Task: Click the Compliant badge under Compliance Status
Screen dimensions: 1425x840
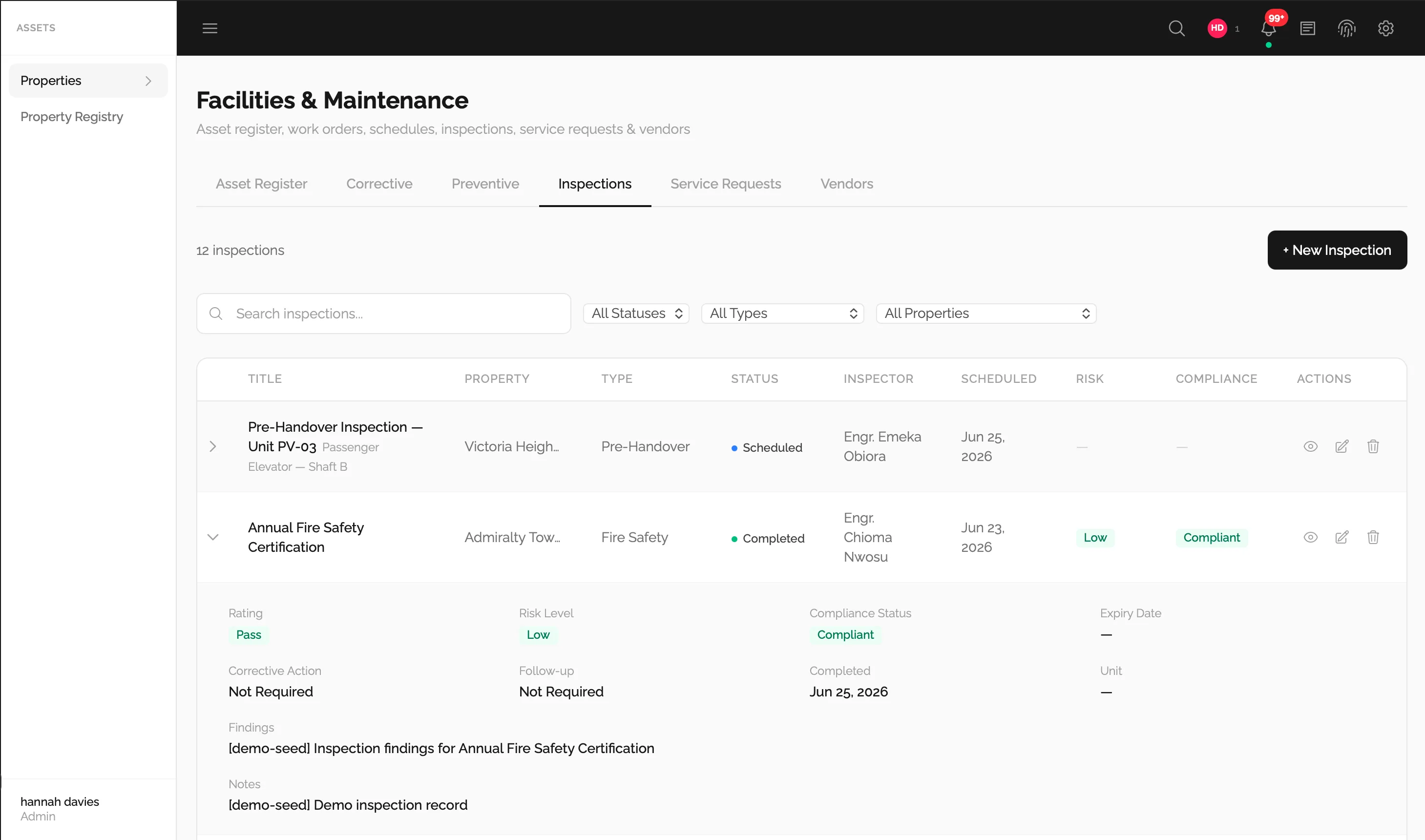Action: (x=845, y=634)
